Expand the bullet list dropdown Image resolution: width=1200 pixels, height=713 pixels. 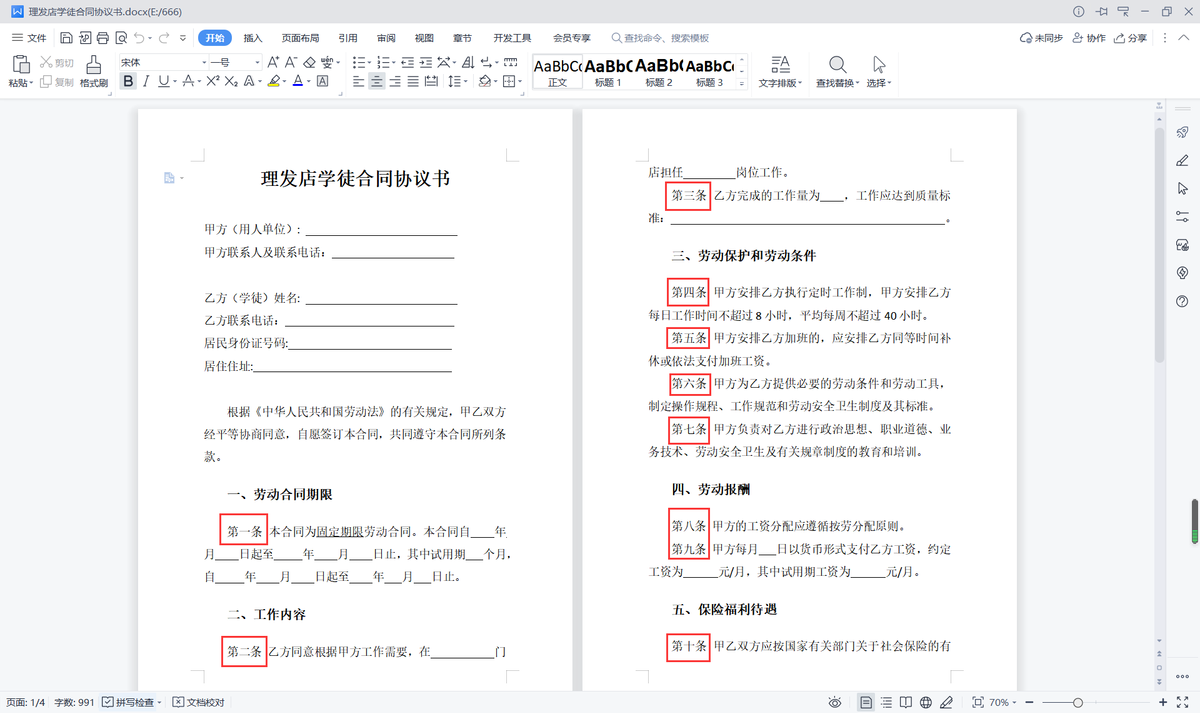[x=371, y=62]
